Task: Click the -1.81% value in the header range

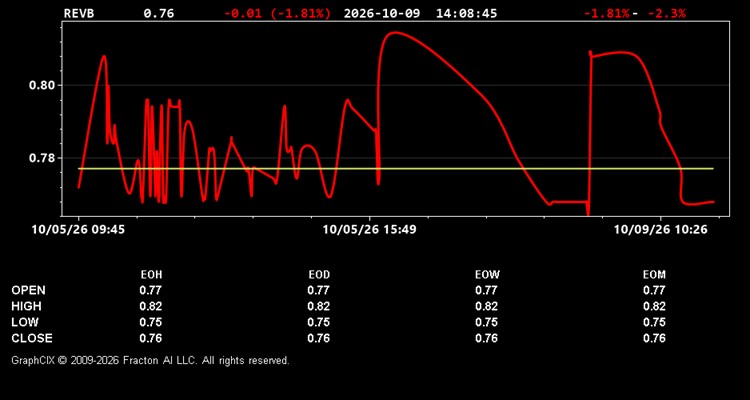Action: coord(607,13)
